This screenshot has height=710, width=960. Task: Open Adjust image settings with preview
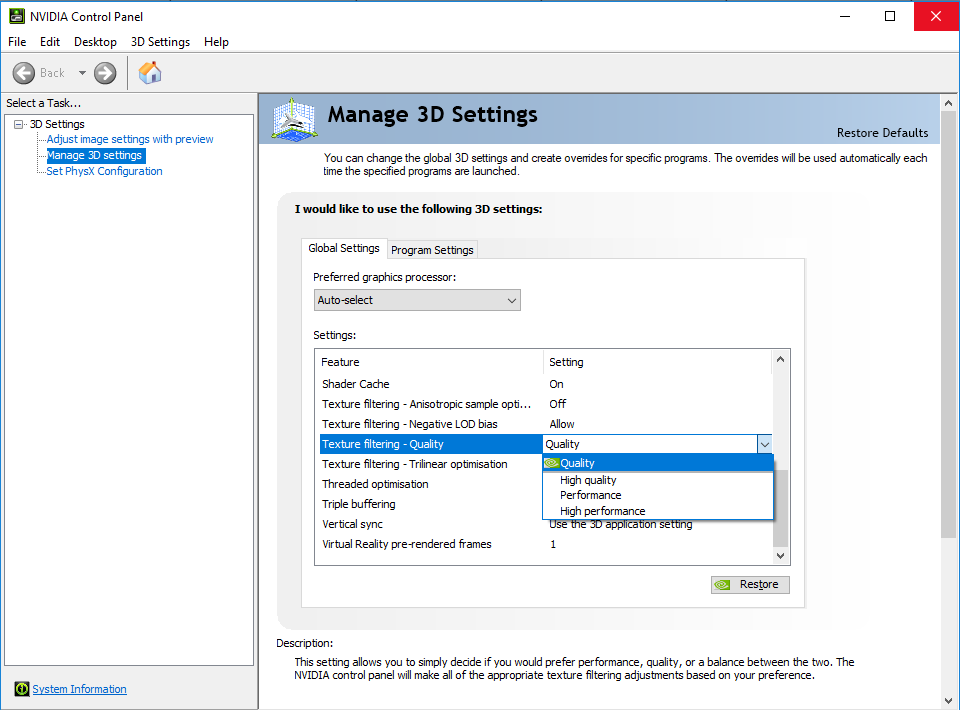coord(130,139)
